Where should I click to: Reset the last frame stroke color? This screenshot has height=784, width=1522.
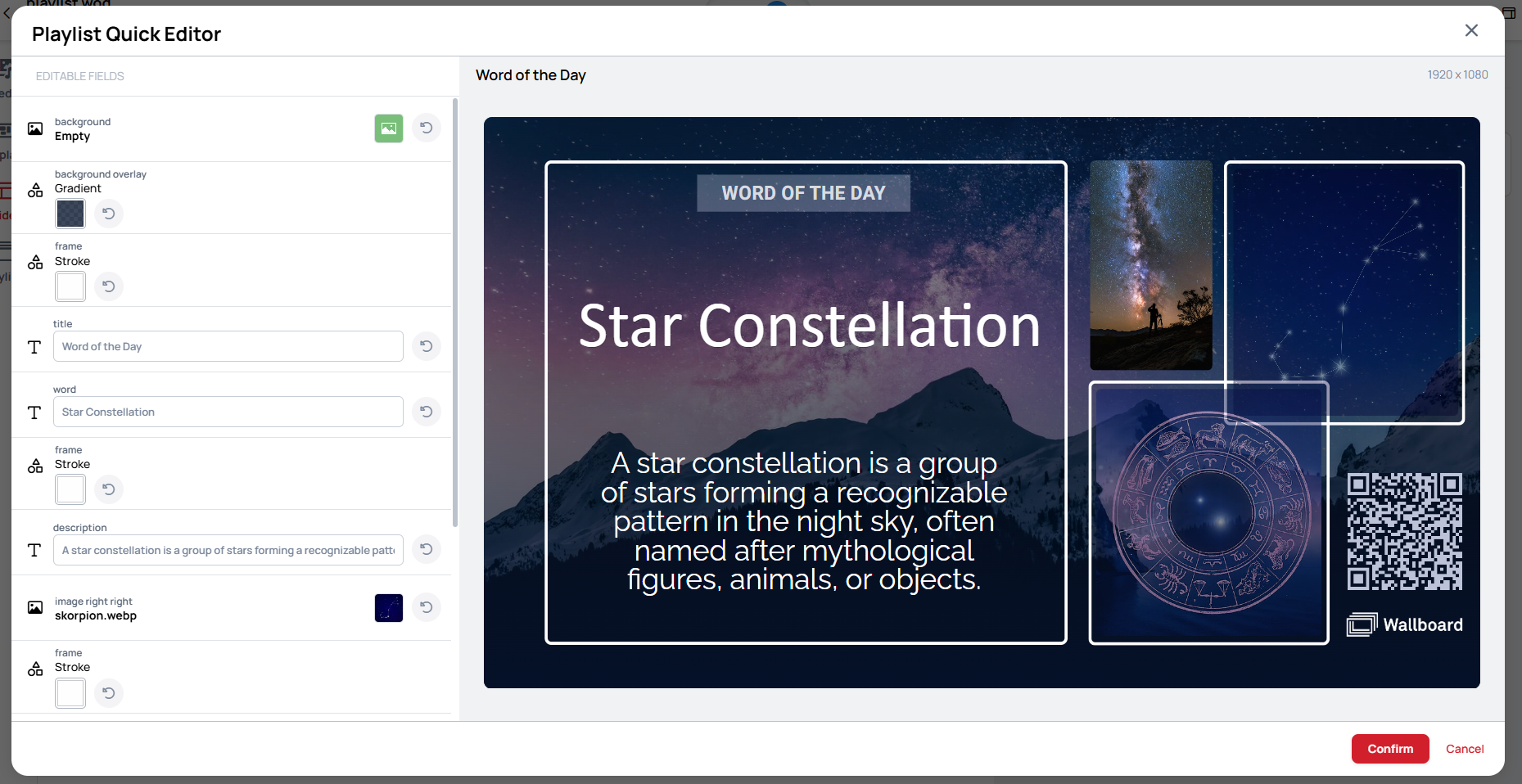[x=108, y=693]
